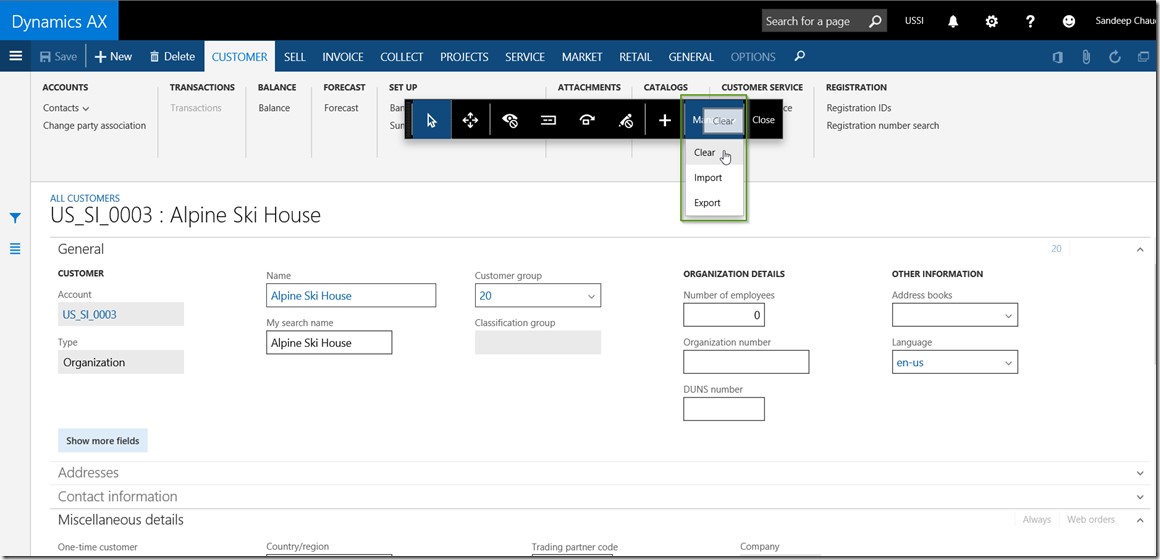
Task: Open the OPTIONS tab
Action: pyautogui.click(x=752, y=57)
